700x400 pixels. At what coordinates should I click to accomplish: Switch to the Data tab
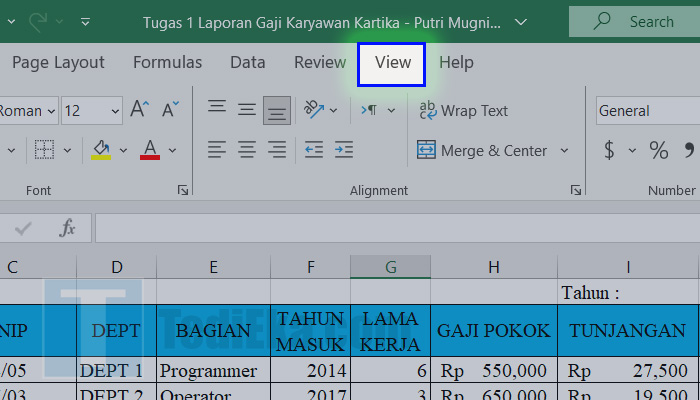tap(248, 62)
